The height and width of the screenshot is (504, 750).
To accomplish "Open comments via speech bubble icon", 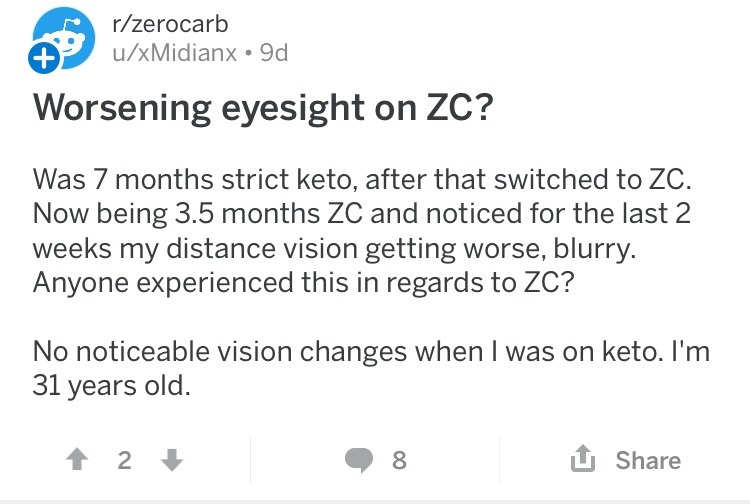I will (357, 460).
